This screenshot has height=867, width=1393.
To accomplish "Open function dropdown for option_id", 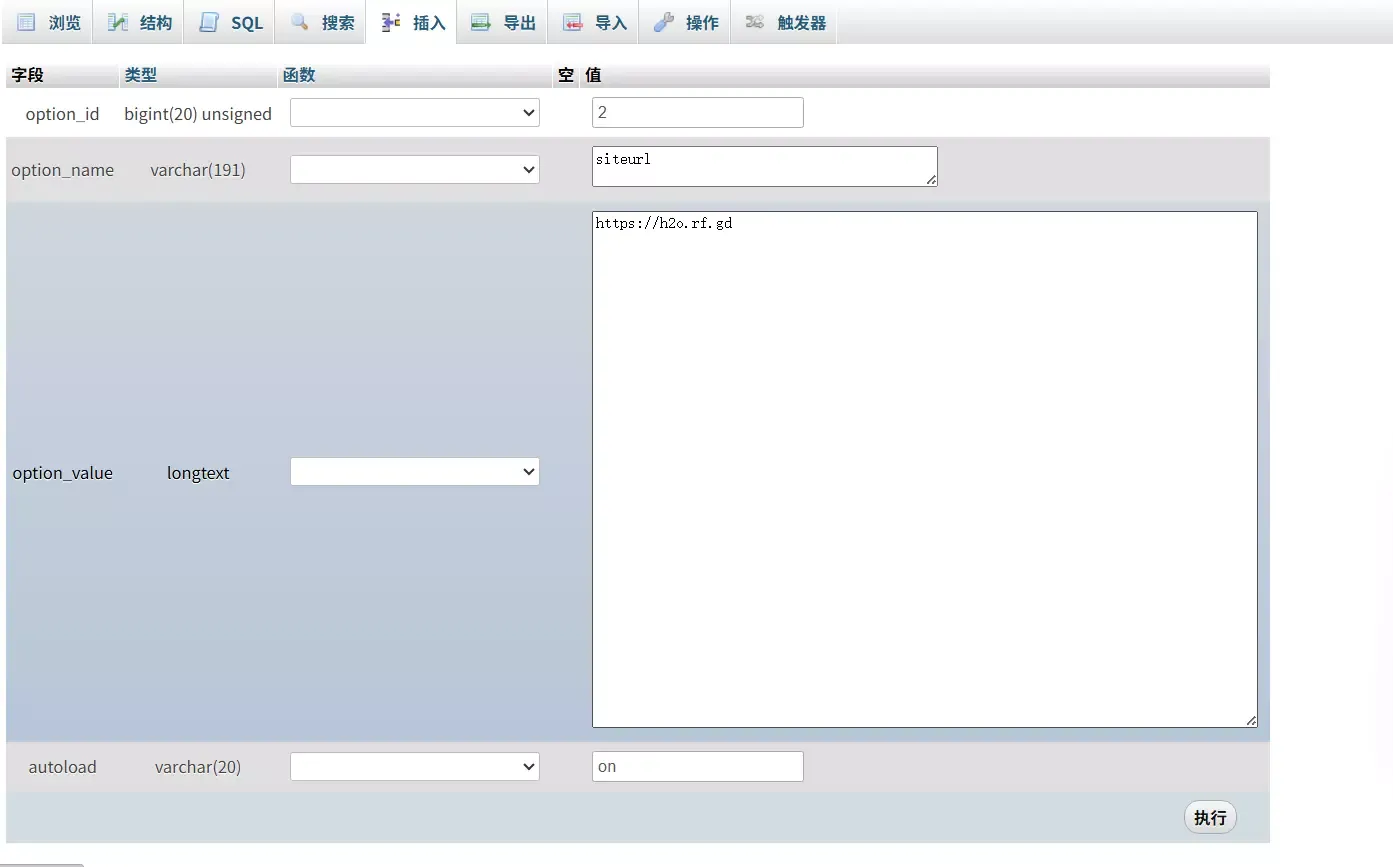I will 414,113.
